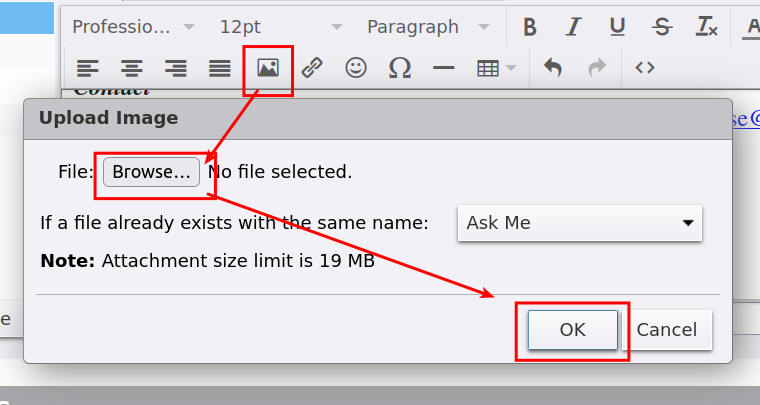
Task: Open the table insert dropdown
Action: (496, 68)
